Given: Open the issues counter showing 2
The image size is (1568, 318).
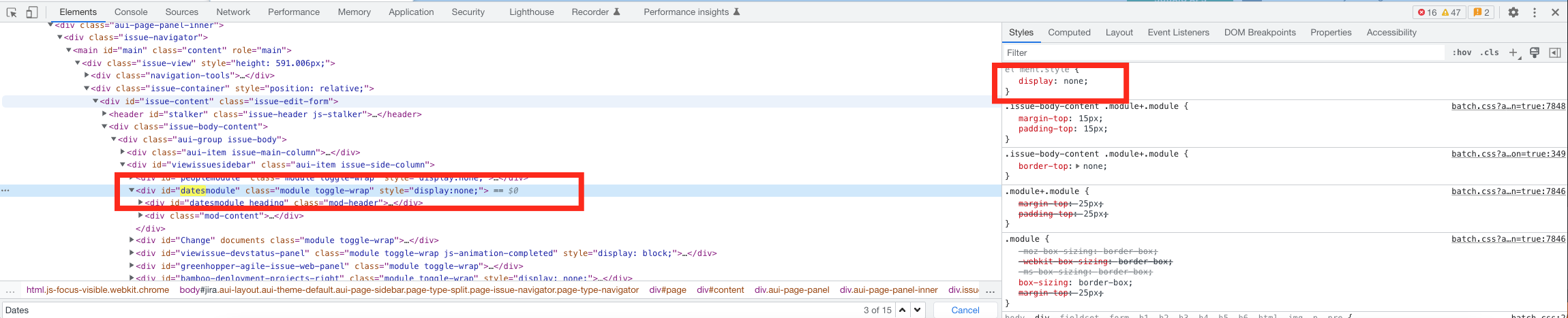Looking at the screenshot, I should (x=1481, y=12).
